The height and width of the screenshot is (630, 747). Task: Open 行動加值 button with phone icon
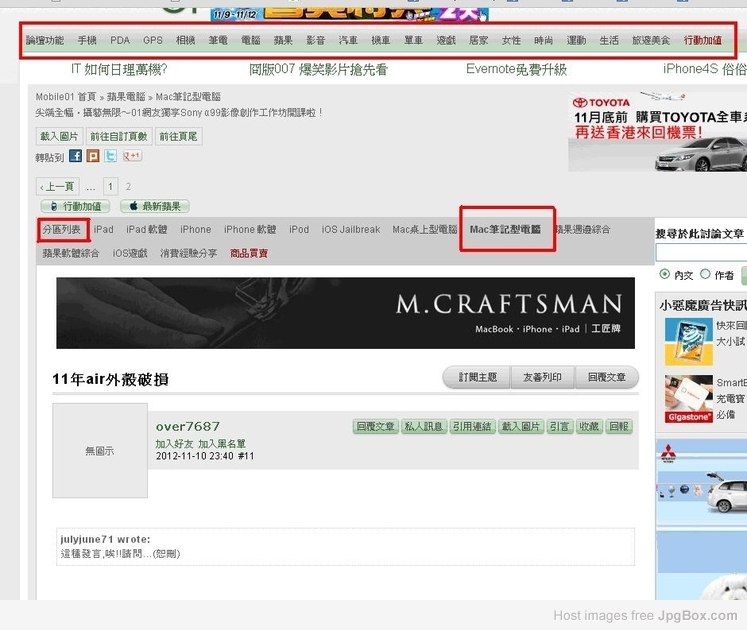74,206
